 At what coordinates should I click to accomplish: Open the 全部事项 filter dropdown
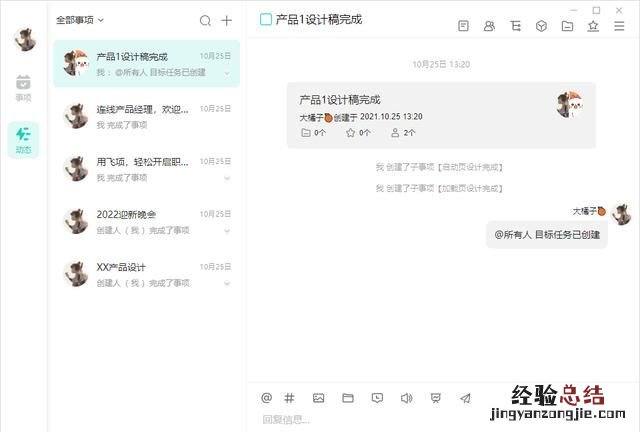click(80, 19)
